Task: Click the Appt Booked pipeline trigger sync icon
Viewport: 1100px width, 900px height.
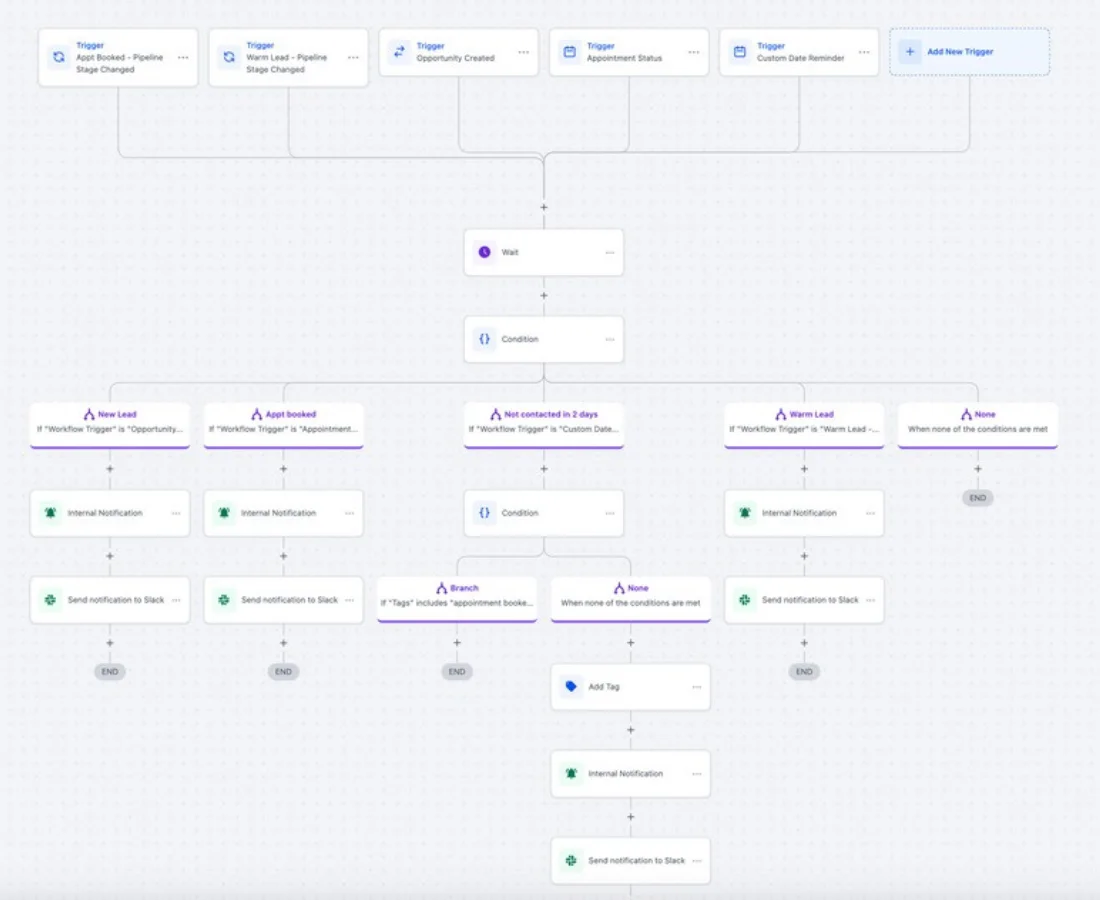Action: [59, 57]
